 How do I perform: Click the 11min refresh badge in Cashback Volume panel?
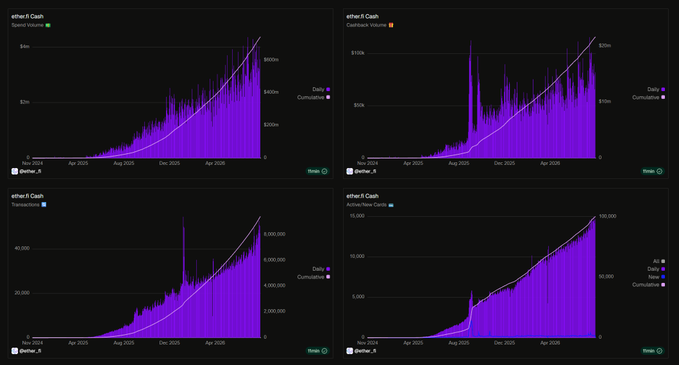point(653,171)
